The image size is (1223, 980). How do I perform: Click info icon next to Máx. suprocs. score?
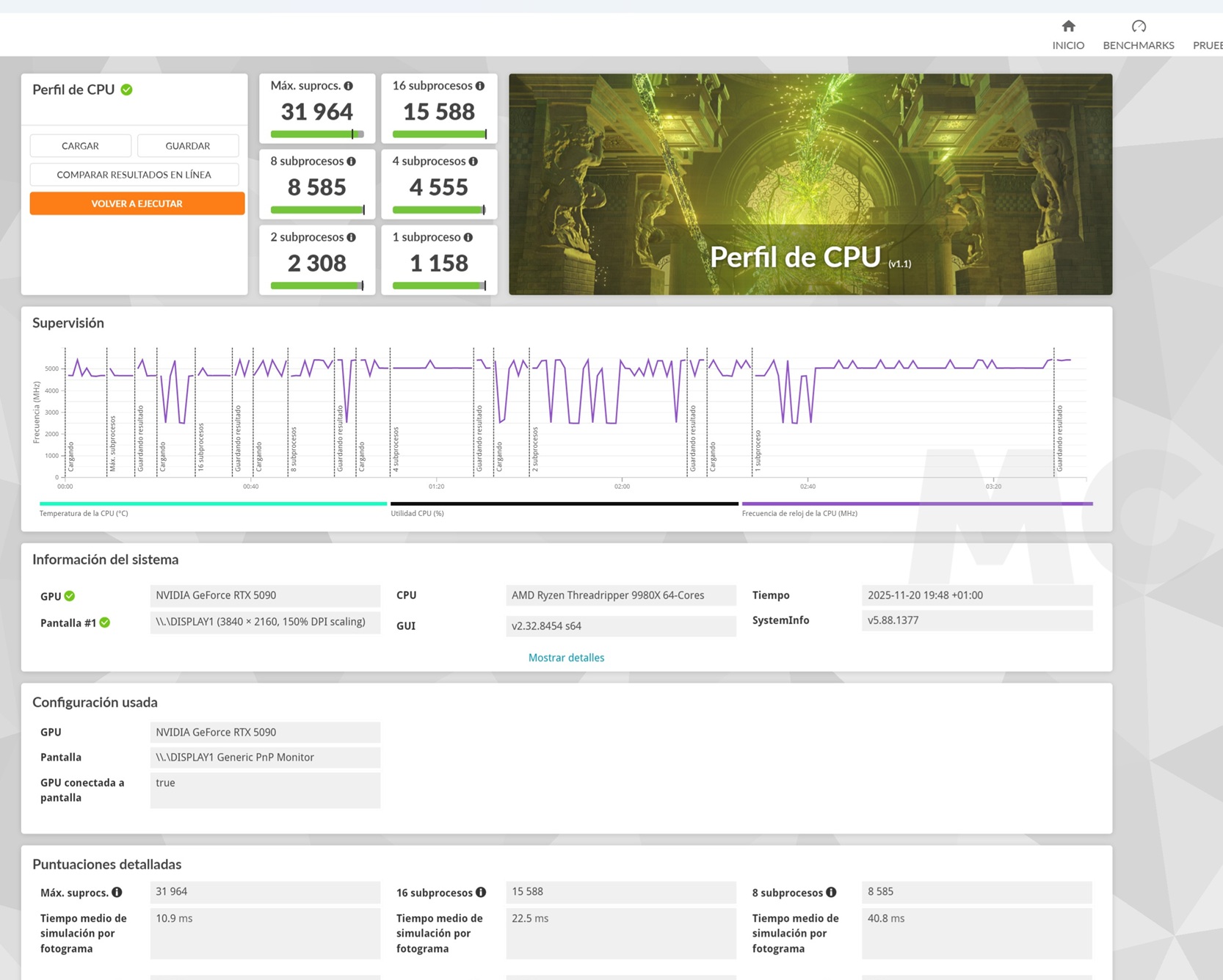tap(349, 86)
